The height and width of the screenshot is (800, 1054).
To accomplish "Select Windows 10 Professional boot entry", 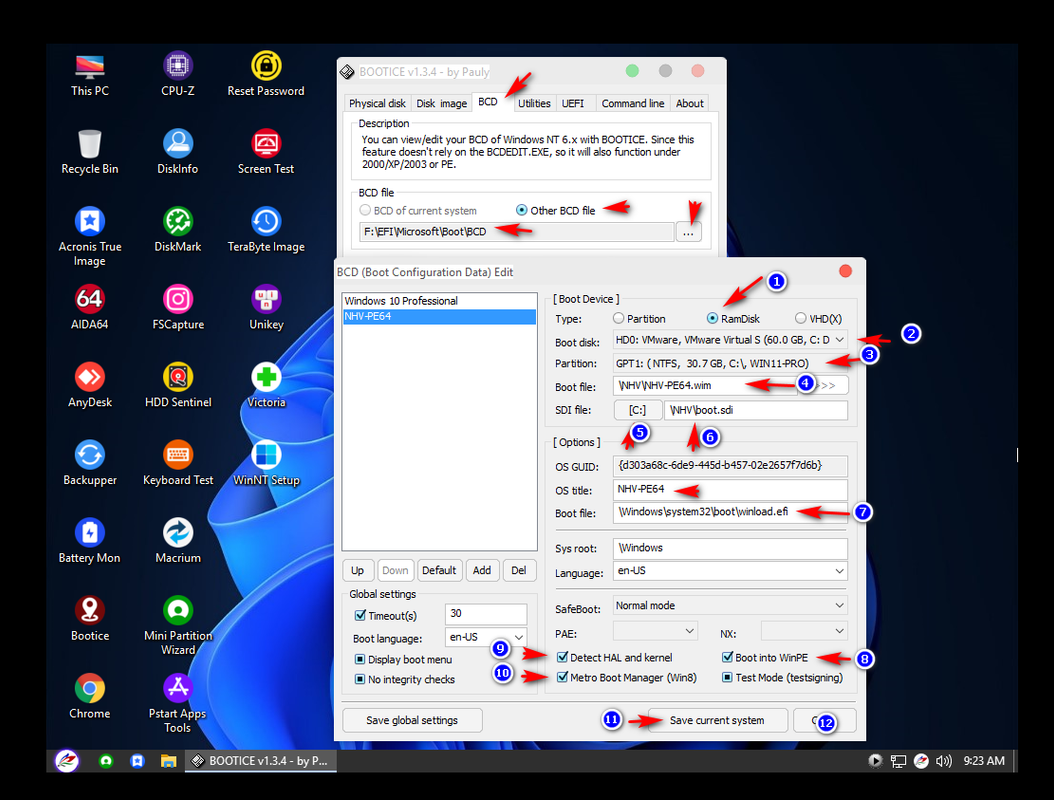I will tap(440, 301).
